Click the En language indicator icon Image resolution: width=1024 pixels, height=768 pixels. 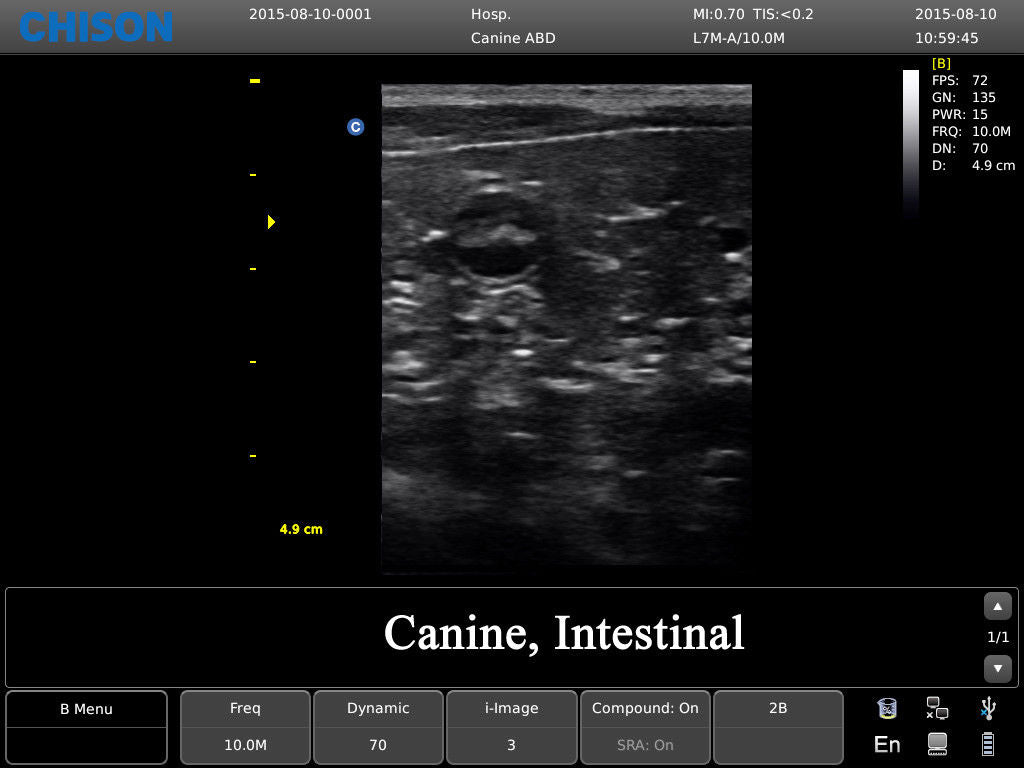(886, 744)
